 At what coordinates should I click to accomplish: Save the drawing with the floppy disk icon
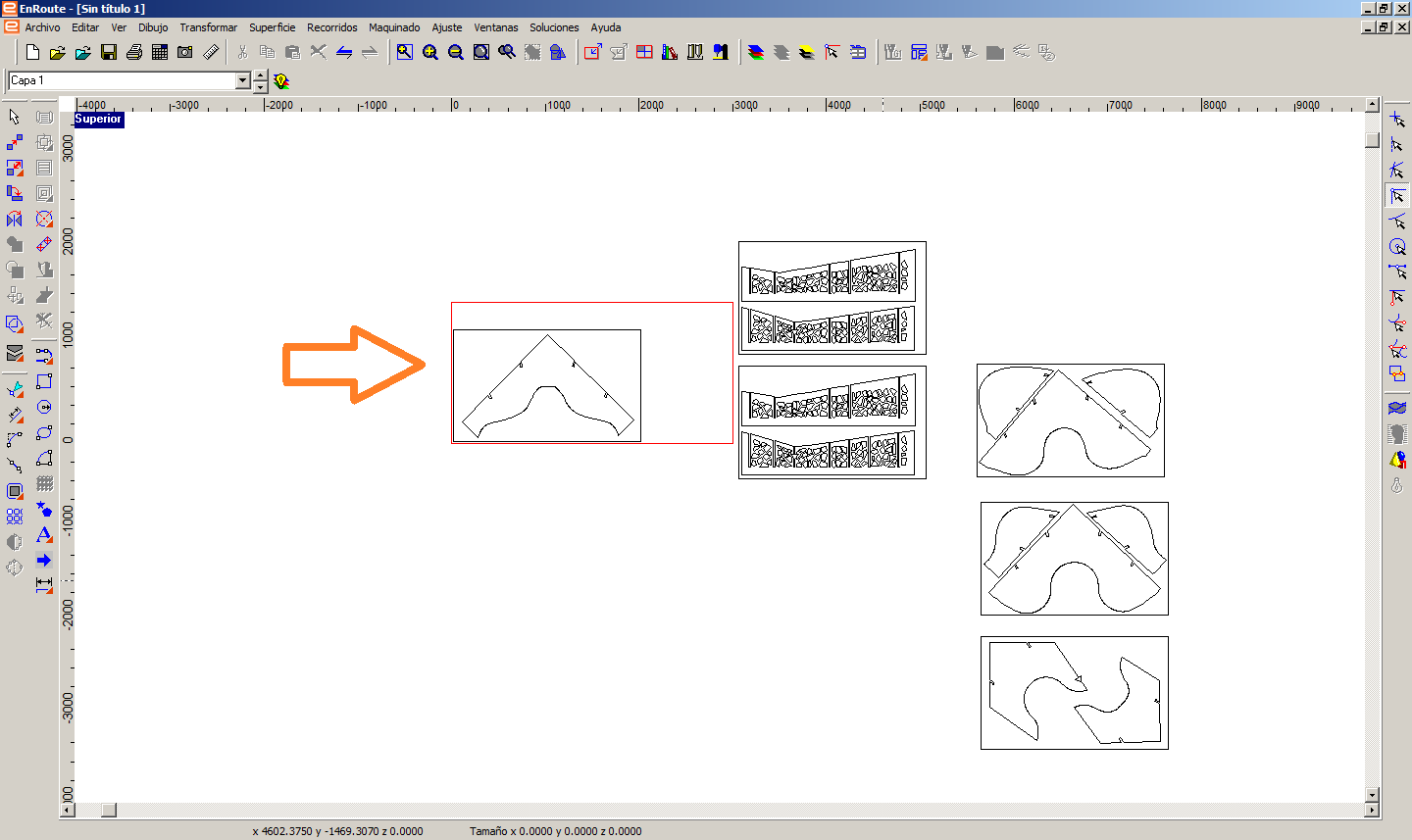pyautogui.click(x=109, y=52)
